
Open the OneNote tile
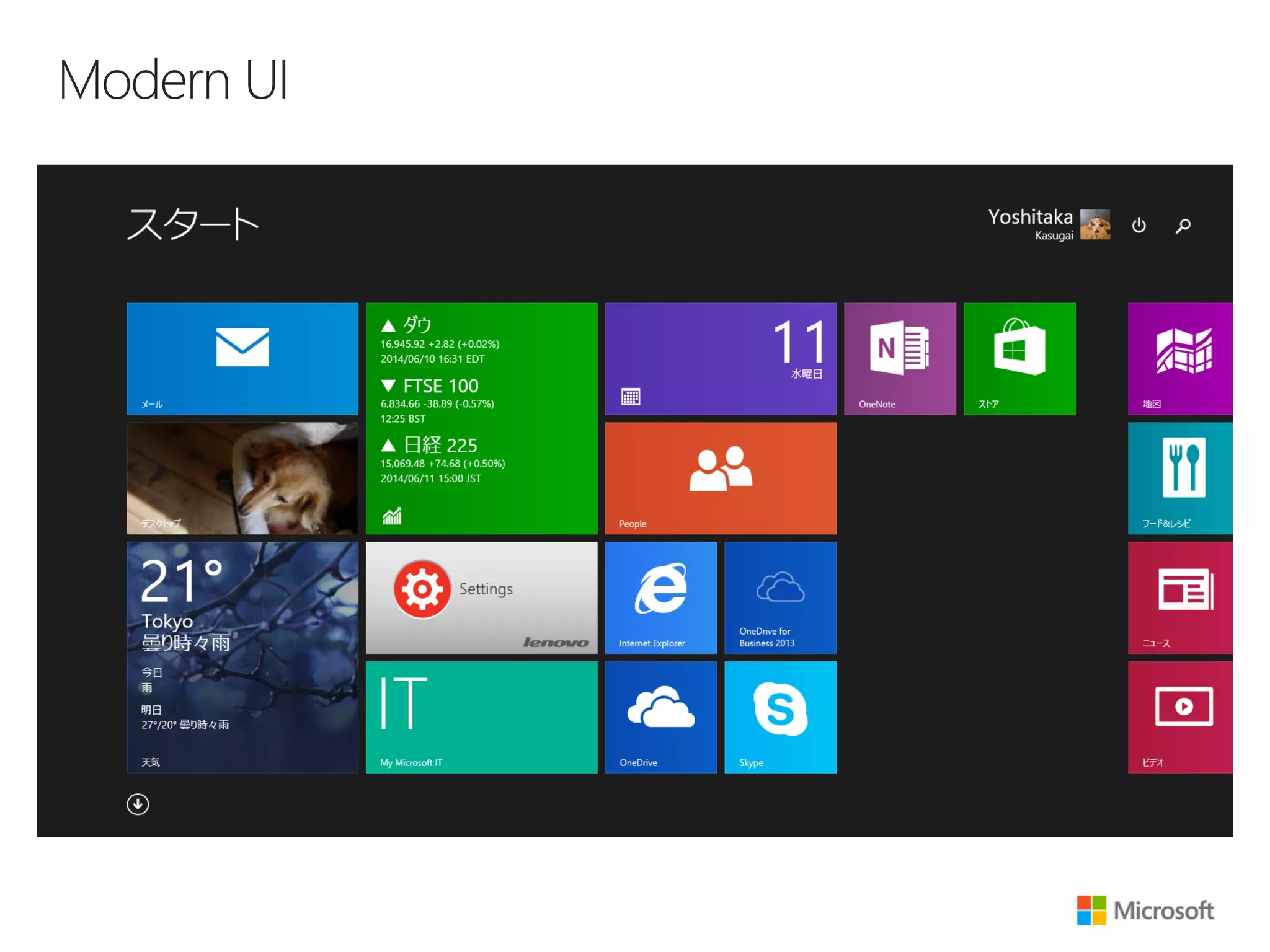click(900, 358)
